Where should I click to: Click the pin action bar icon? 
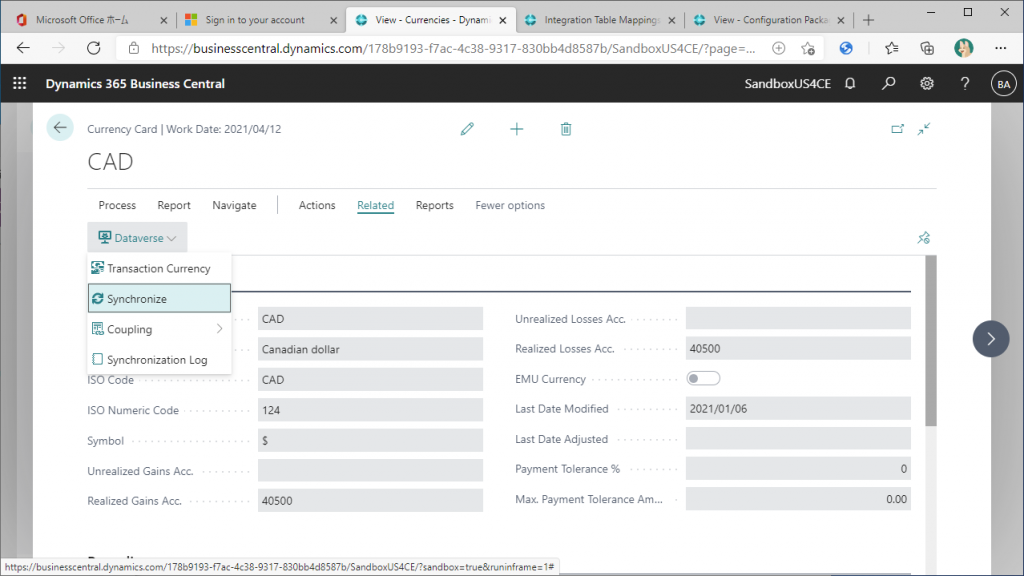[x=924, y=238]
